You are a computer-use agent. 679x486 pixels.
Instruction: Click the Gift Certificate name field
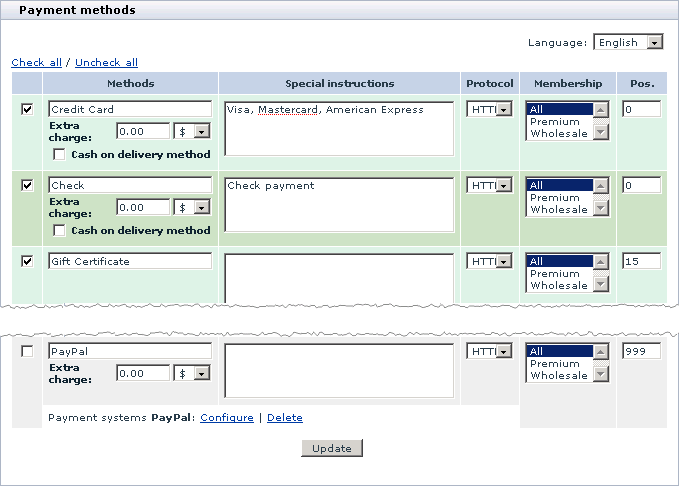click(130, 261)
